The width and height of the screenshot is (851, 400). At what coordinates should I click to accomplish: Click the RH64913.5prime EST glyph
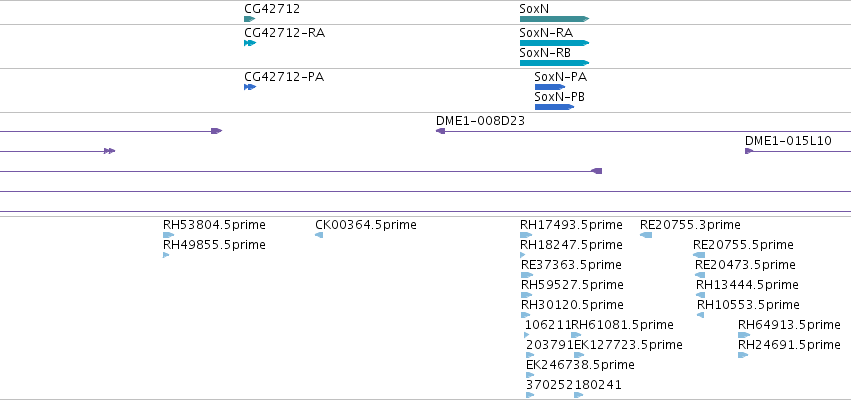744,335
